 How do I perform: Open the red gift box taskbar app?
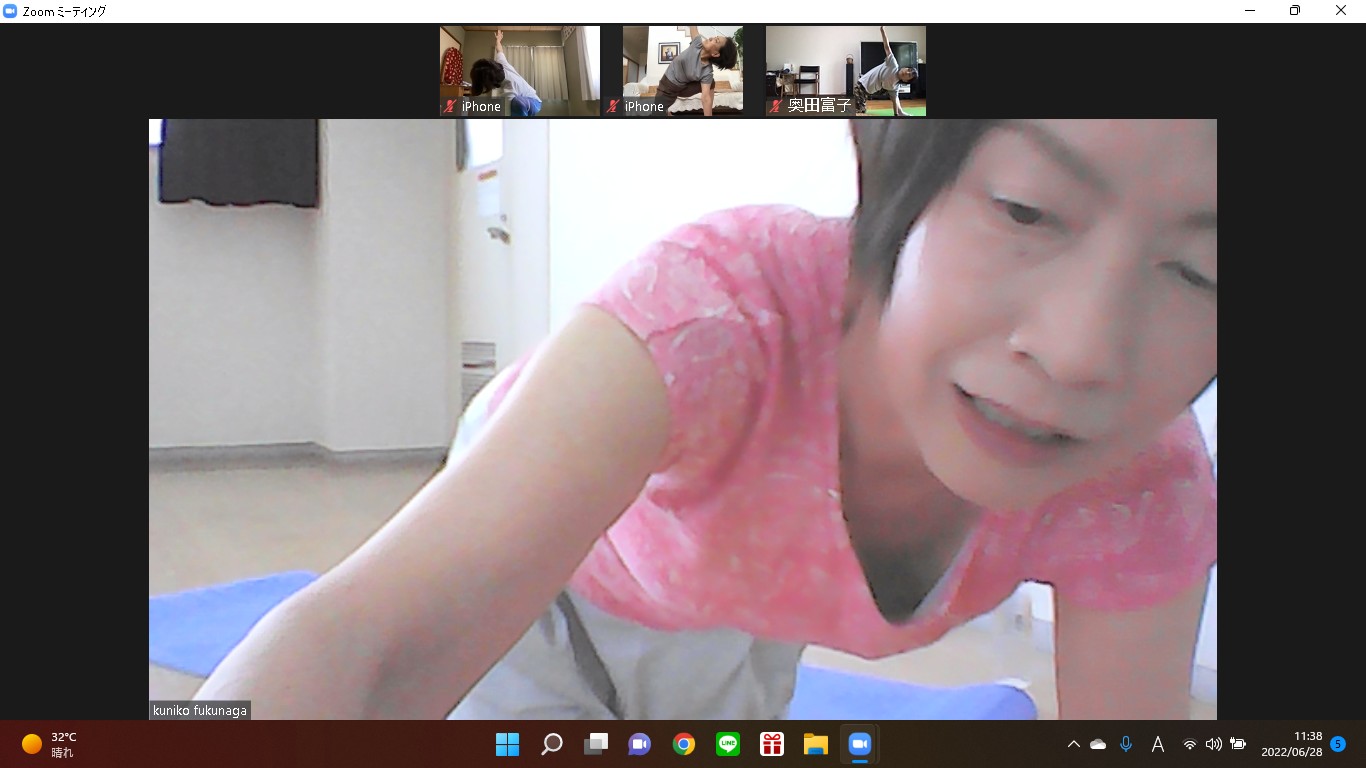click(772, 744)
